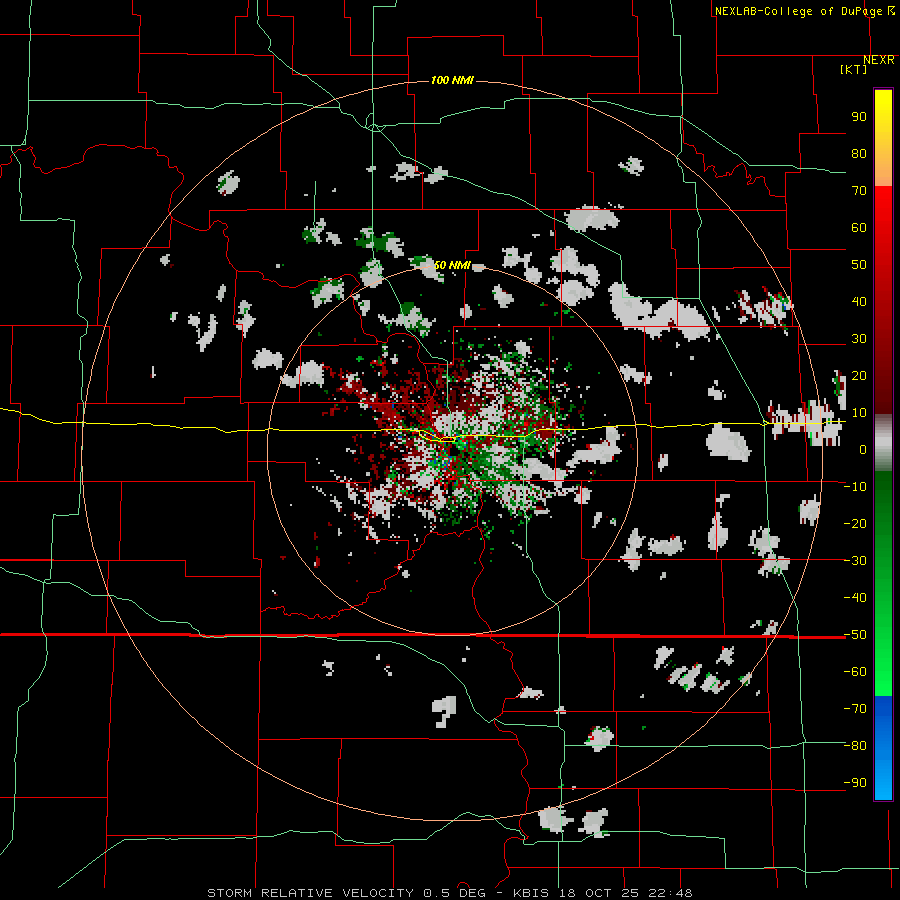Click the -50 value on the velocity scale
The height and width of the screenshot is (900, 900).
(855, 635)
